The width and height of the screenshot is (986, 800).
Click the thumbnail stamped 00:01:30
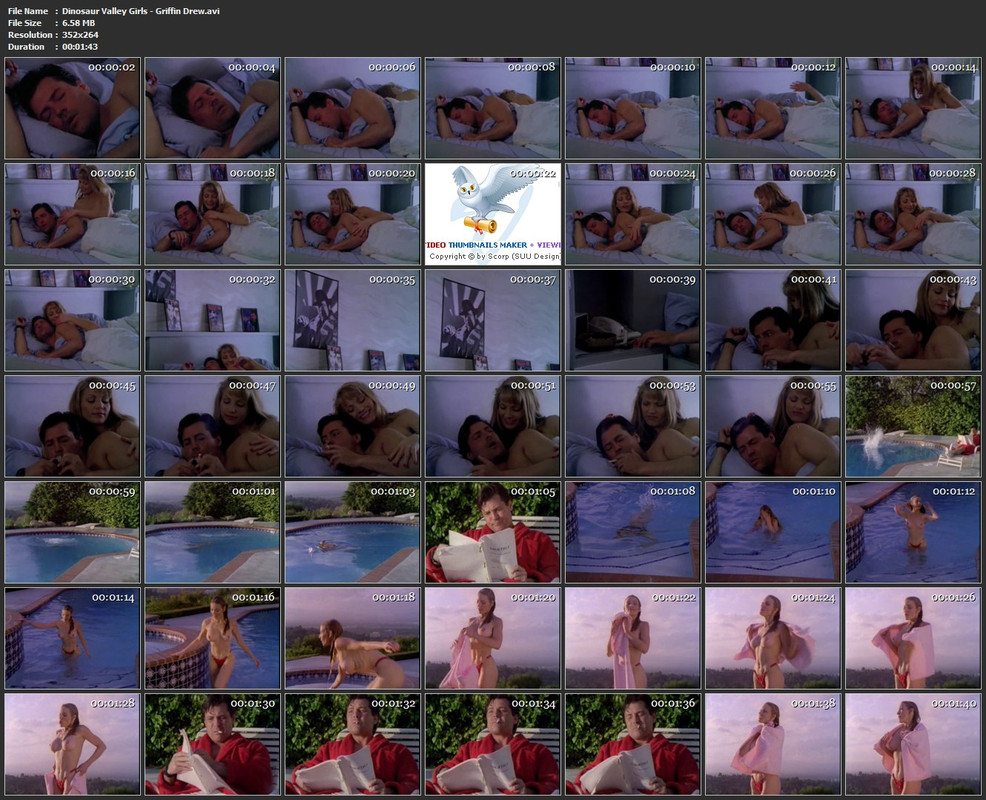[x=212, y=744]
